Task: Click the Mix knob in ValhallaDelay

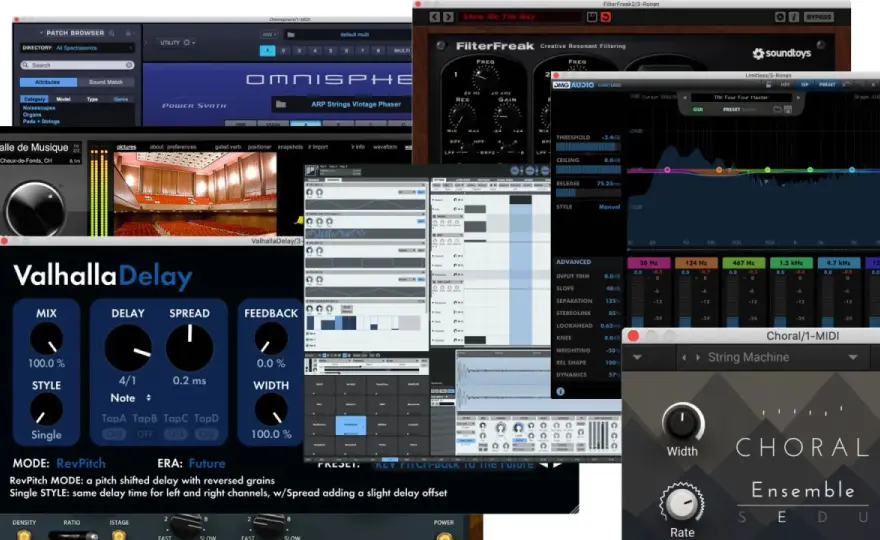Action: 46,338
